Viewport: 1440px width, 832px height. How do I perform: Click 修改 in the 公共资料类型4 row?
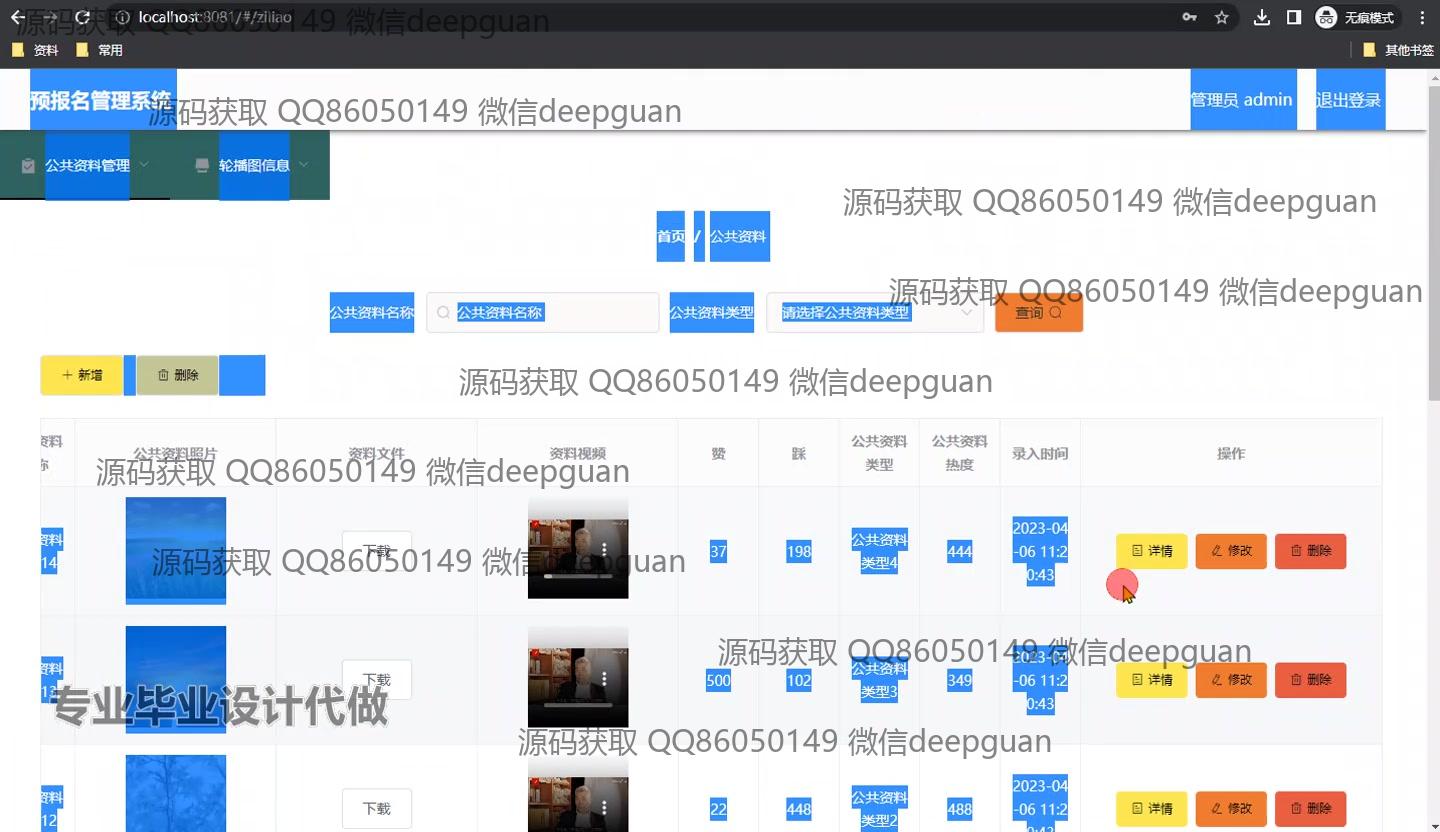coord(1231,551)
